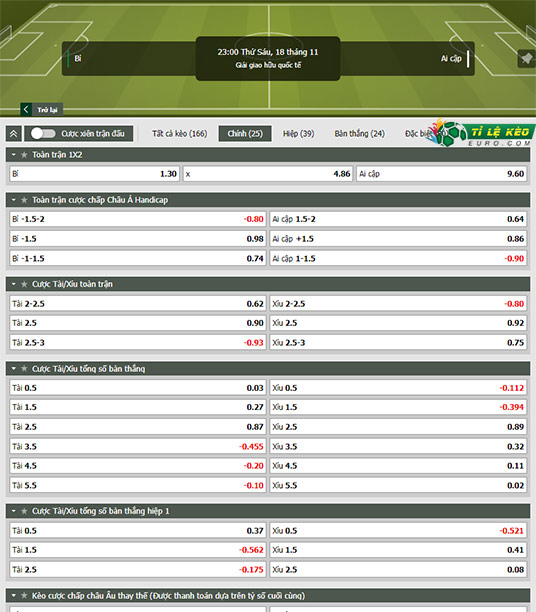This screenshot has width=536, height=612.
Task: Select the Chính (25) tab
Action: [245, 134]
